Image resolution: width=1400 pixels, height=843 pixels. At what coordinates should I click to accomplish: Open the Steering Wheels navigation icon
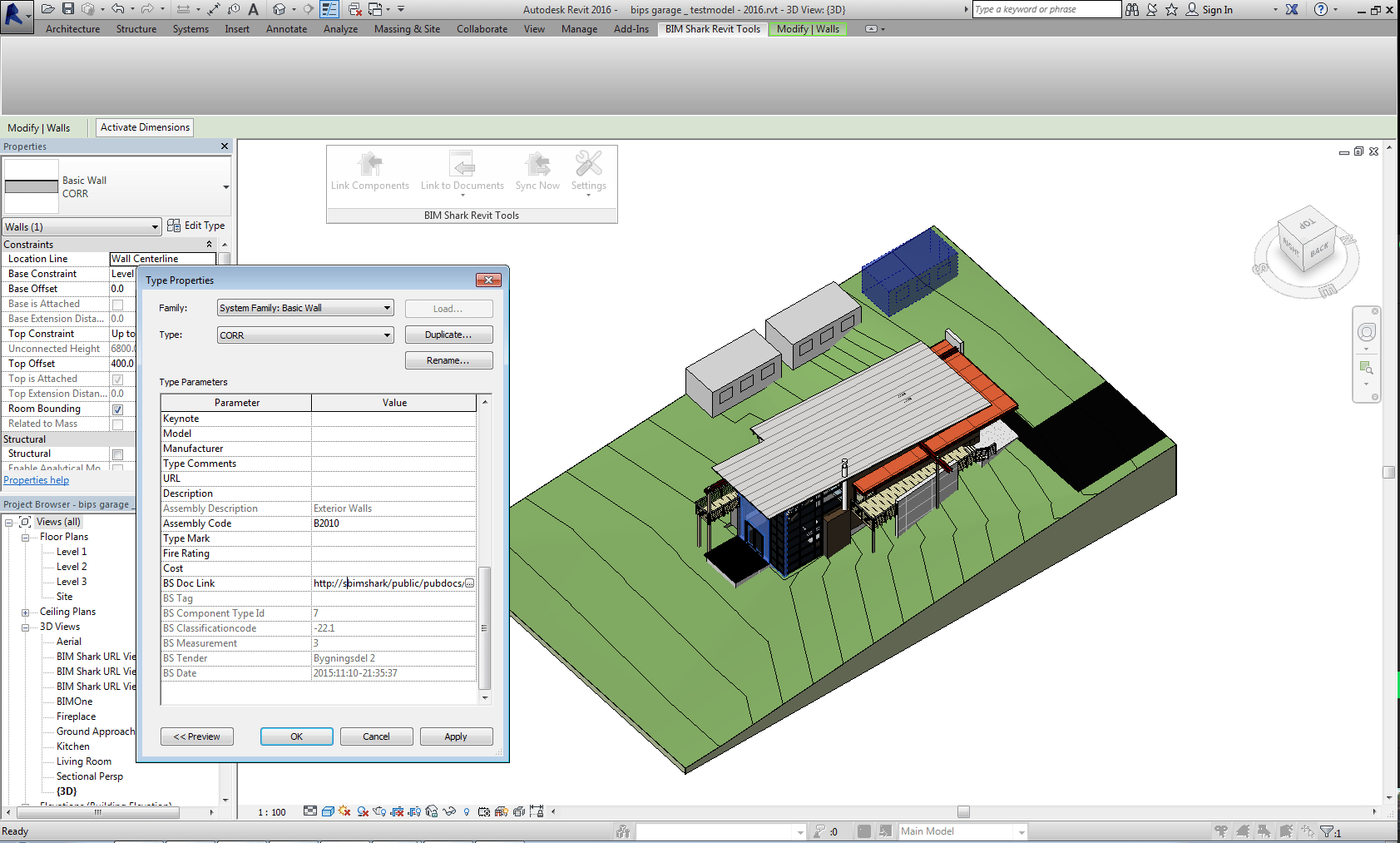[1367, 333]
